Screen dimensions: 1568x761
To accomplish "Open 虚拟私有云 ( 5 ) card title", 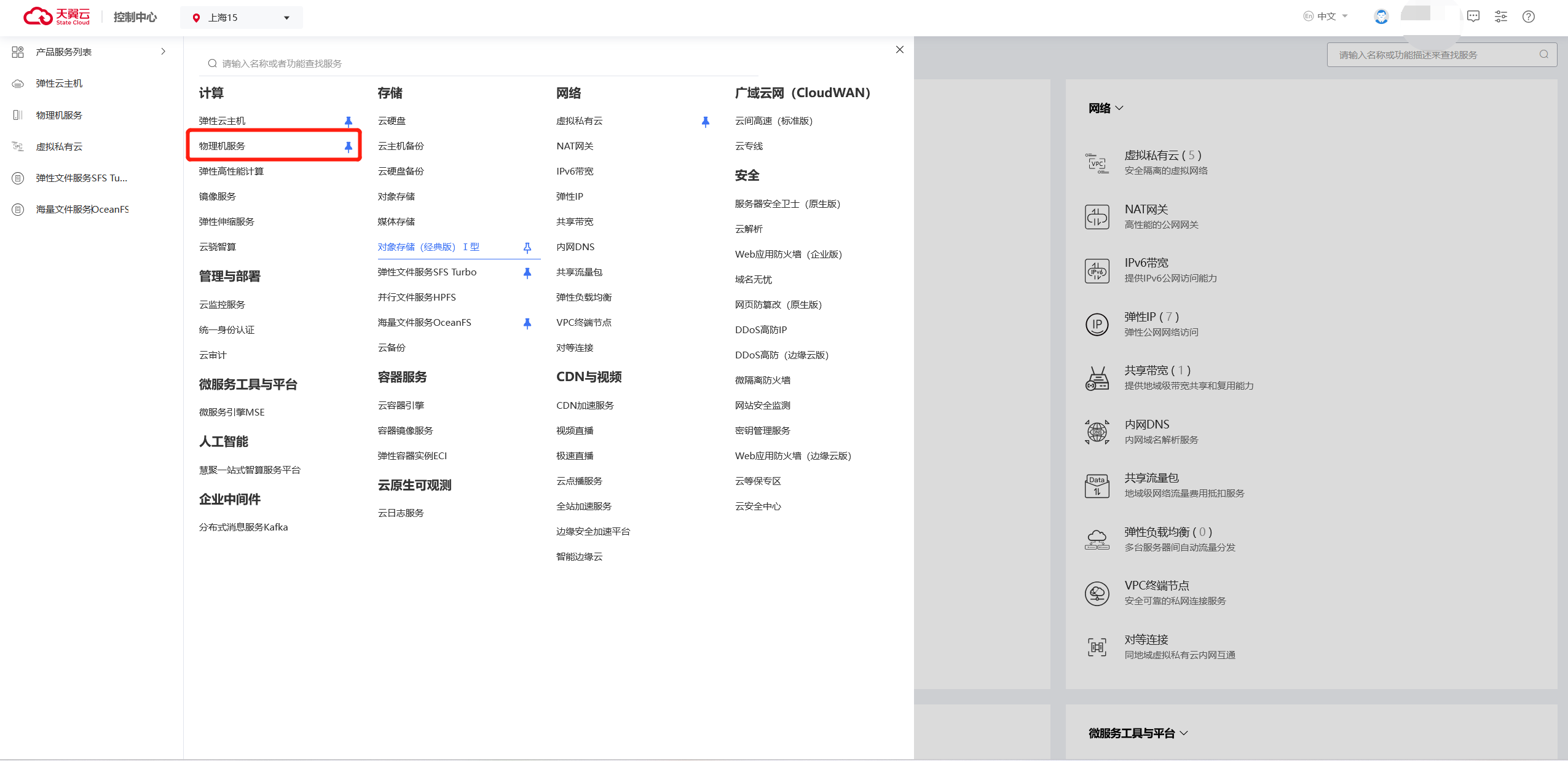I will (x=1163, y=156).
